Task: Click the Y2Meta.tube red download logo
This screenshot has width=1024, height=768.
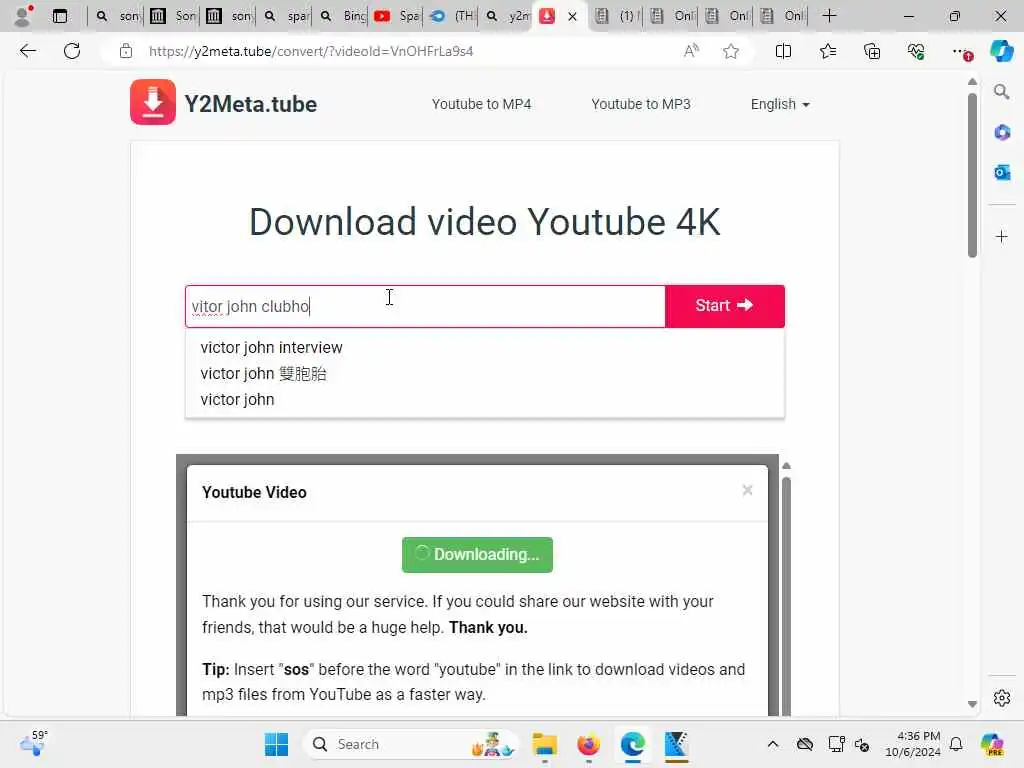Action: [x=153, y=102]
